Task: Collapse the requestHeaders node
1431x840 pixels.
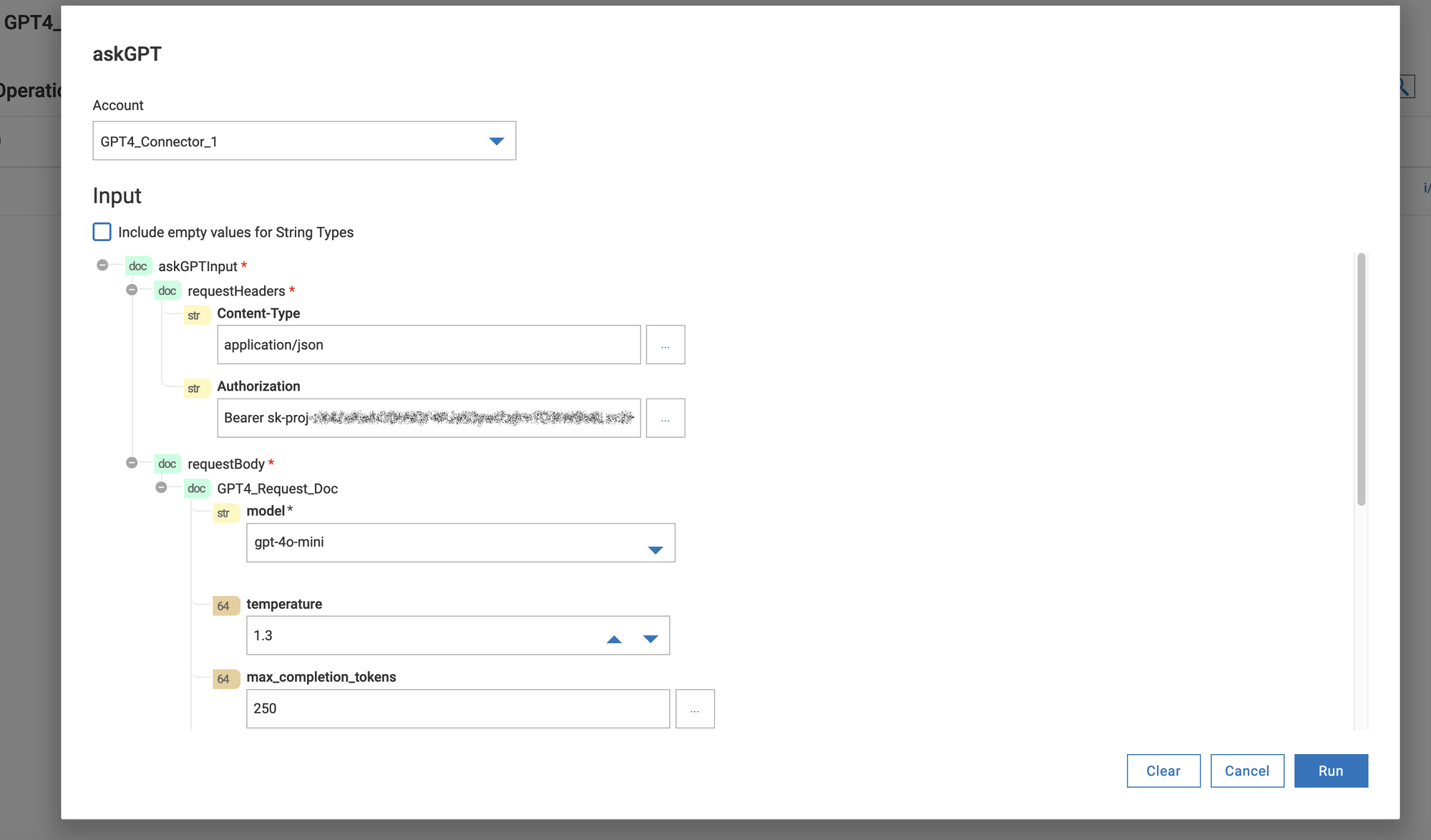Action: (x=132, y=290)
